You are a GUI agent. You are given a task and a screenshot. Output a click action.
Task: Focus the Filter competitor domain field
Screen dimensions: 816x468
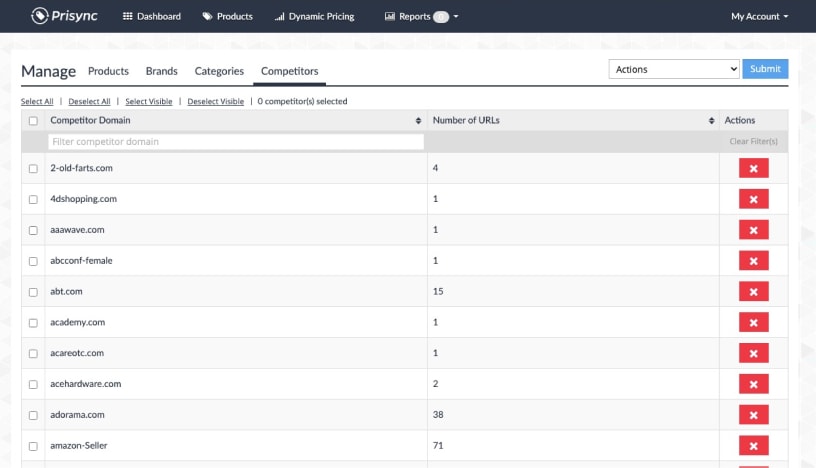coord(236,142)
